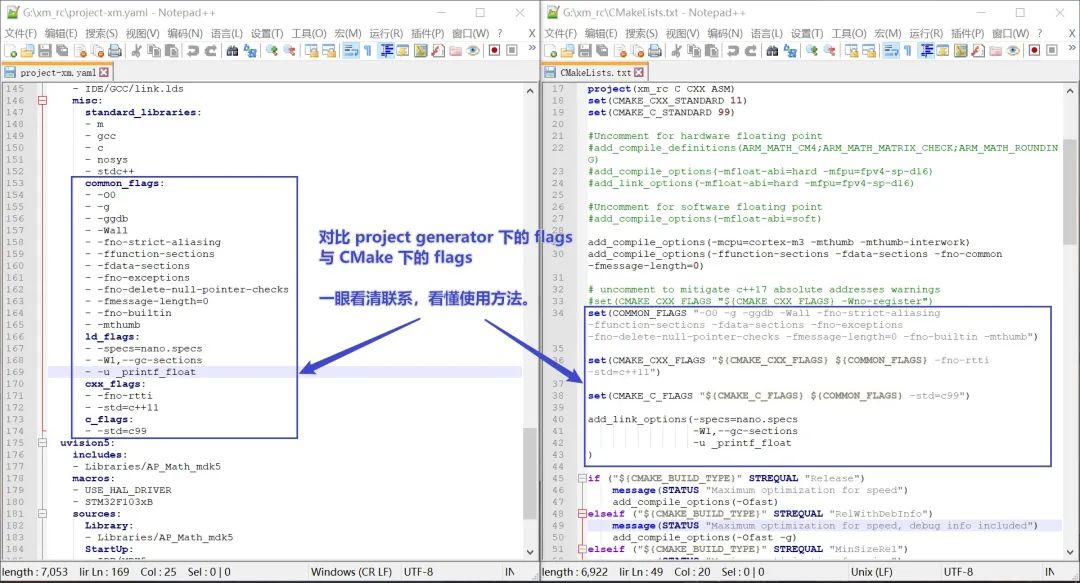Screen dimensions: 1080x583
Task: Select the CMakeLists.txt document tab
Action: click(594, 72)
